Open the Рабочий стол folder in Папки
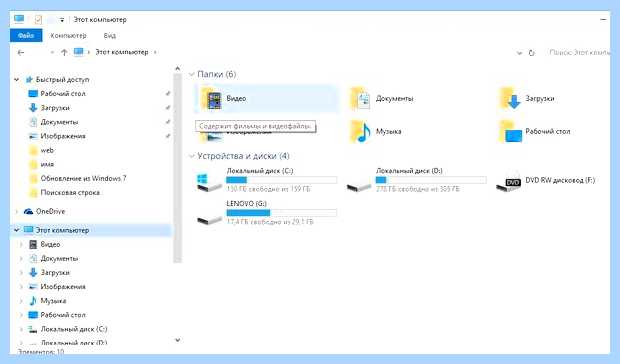 [535, 132]
